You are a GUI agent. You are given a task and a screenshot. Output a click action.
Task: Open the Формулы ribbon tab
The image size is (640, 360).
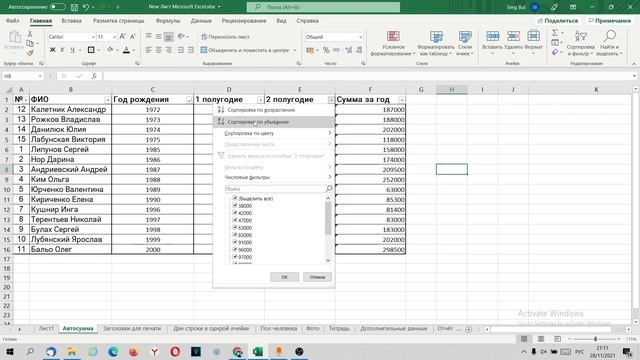tap(168, 20)
